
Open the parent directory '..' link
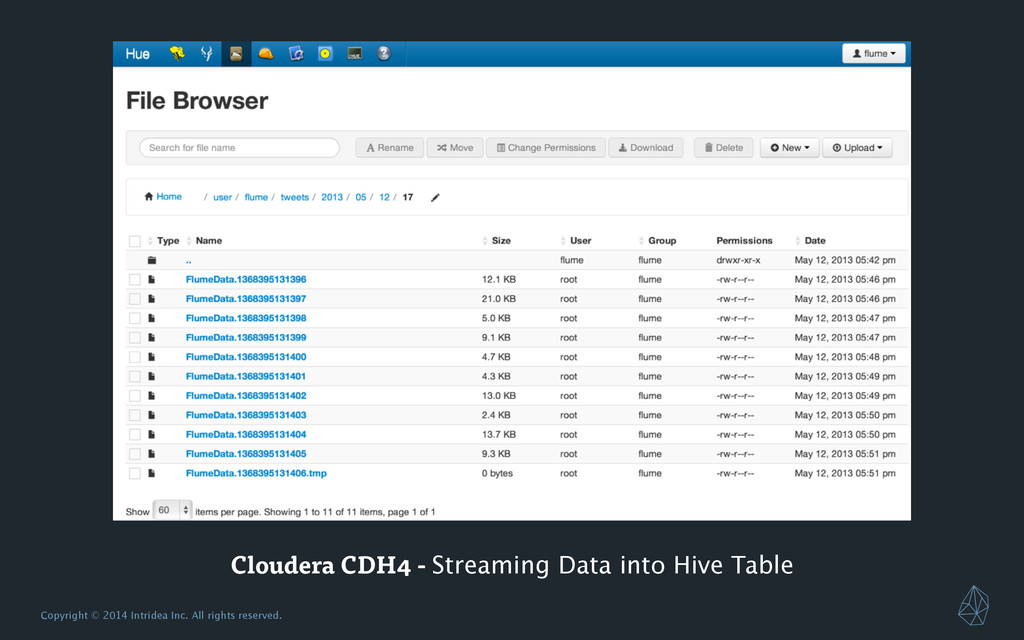tap(188, 261)
